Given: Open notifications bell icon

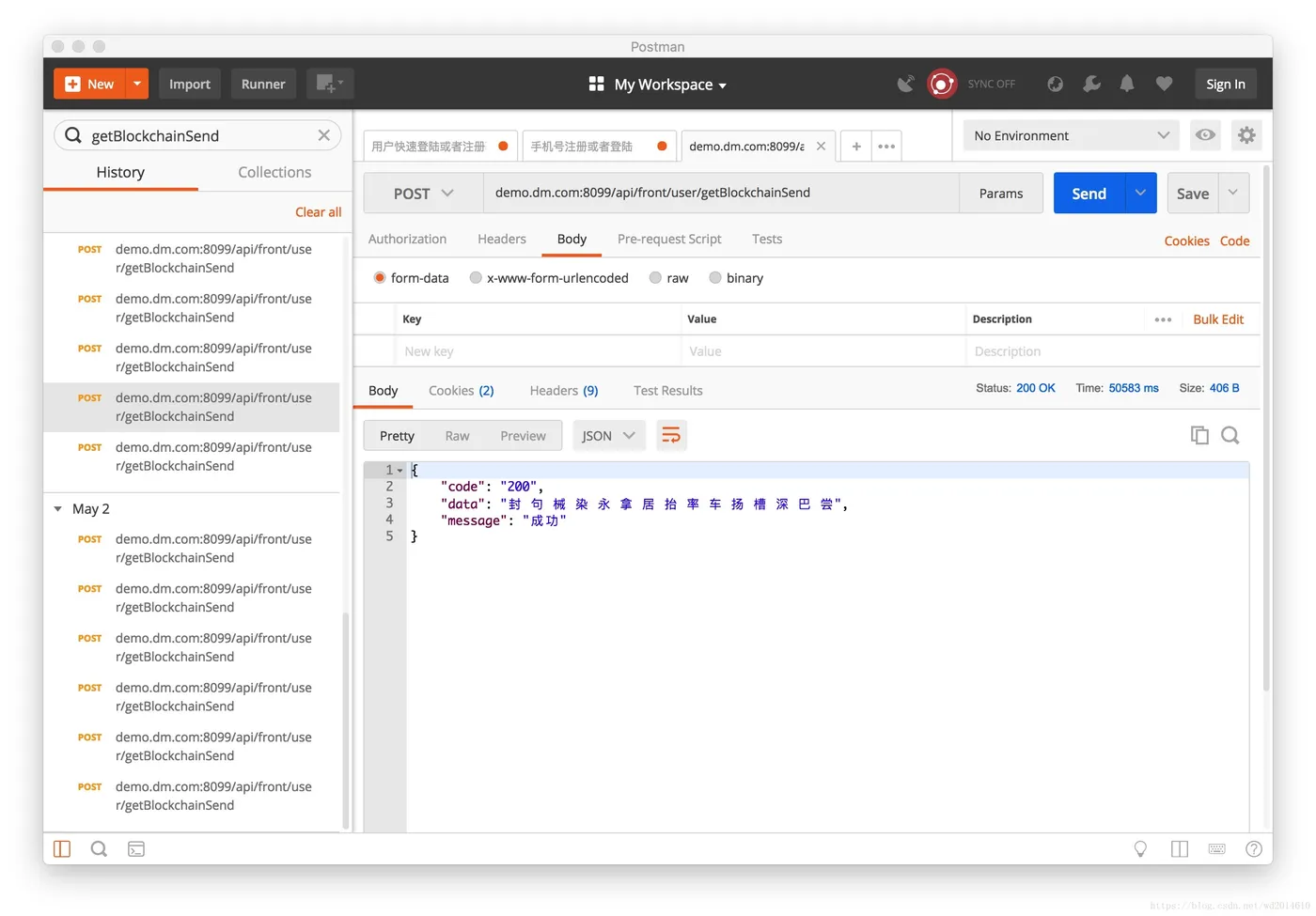Looking at the screenshot, I should tap(1127, 84).
